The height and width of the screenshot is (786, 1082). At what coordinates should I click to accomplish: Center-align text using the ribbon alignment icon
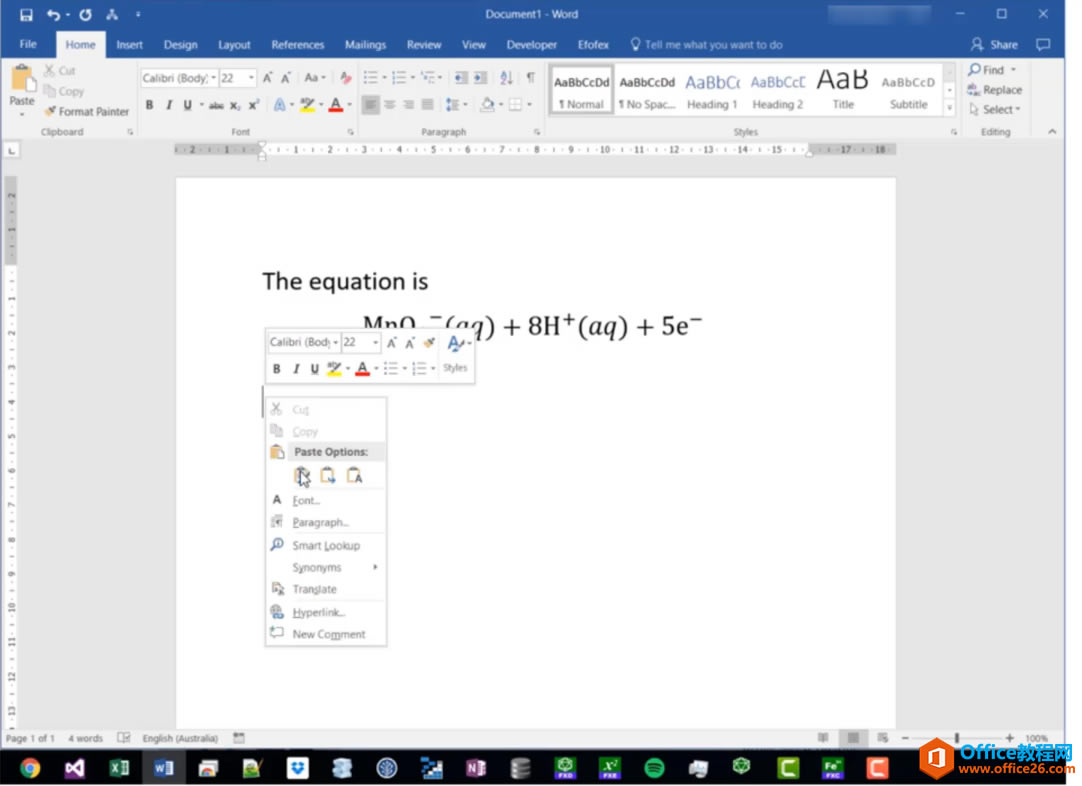tap(390, 105)
